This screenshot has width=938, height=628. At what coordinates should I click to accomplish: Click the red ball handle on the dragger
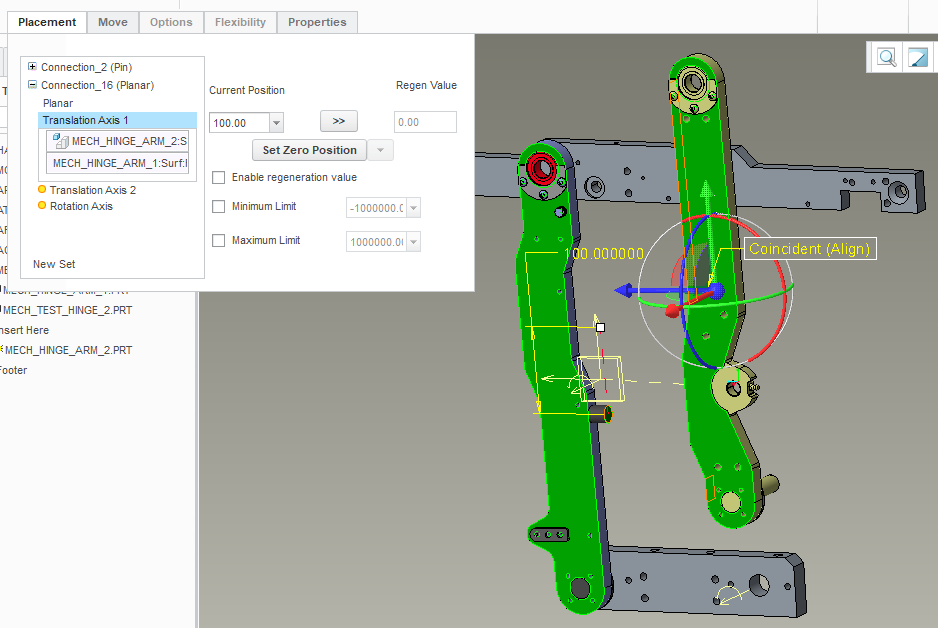click(672, 311)
